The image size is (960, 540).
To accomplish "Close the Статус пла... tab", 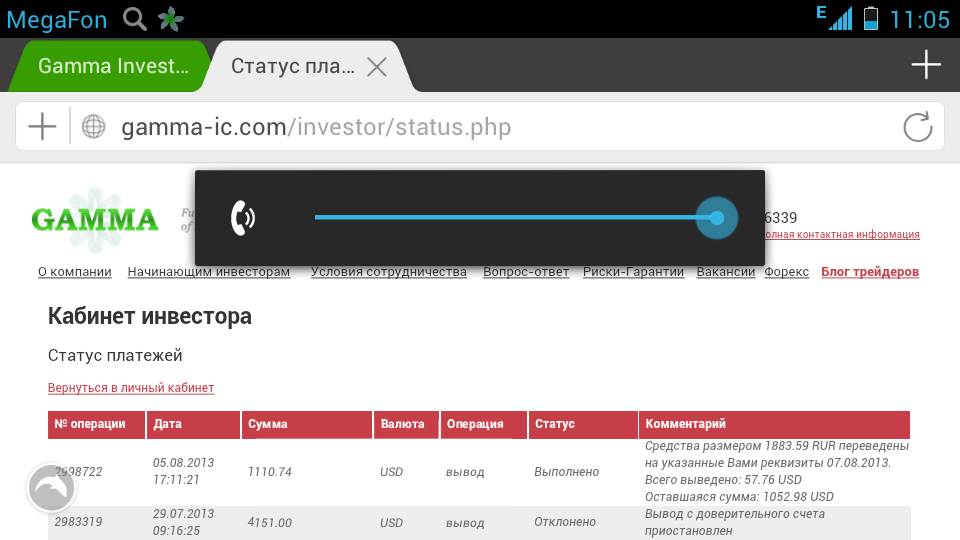I will 377,67.
